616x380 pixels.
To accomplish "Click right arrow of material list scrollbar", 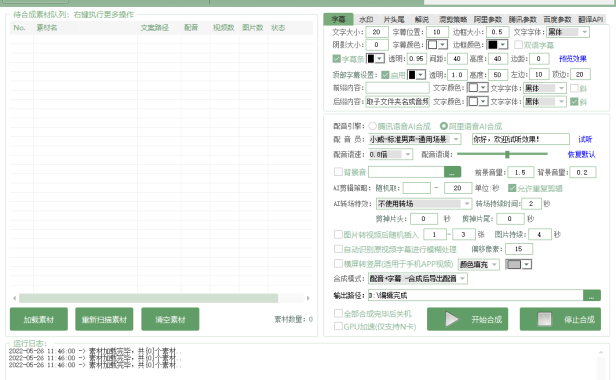I will coord(308,298).
